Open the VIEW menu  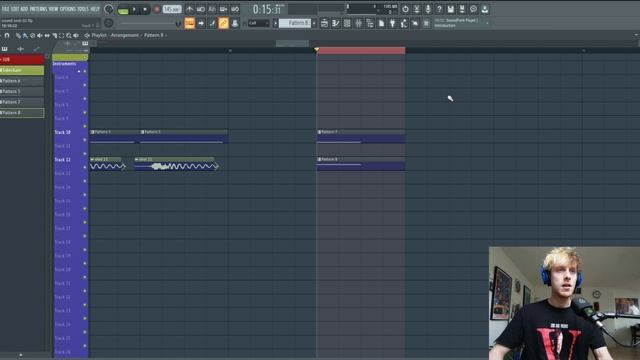[x=53, y=9]
